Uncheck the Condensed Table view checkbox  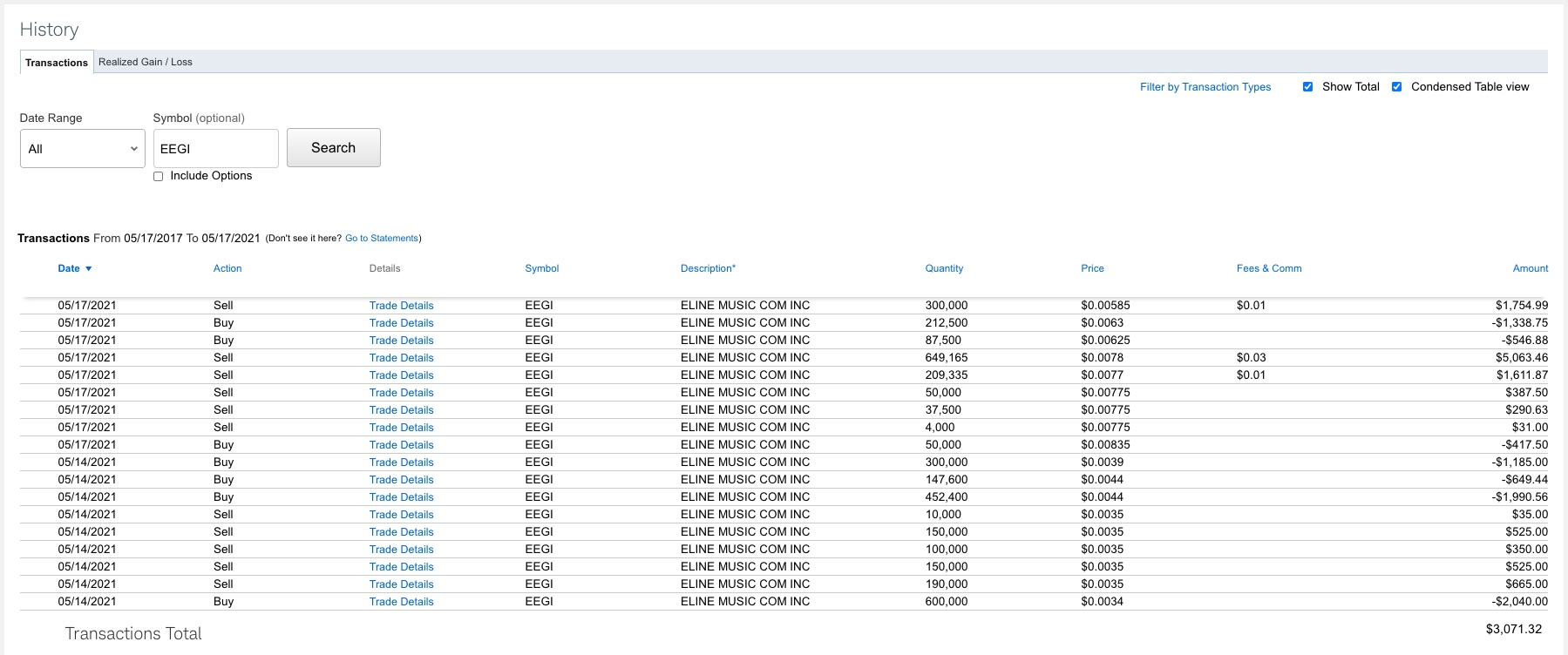click(1396, 87)
